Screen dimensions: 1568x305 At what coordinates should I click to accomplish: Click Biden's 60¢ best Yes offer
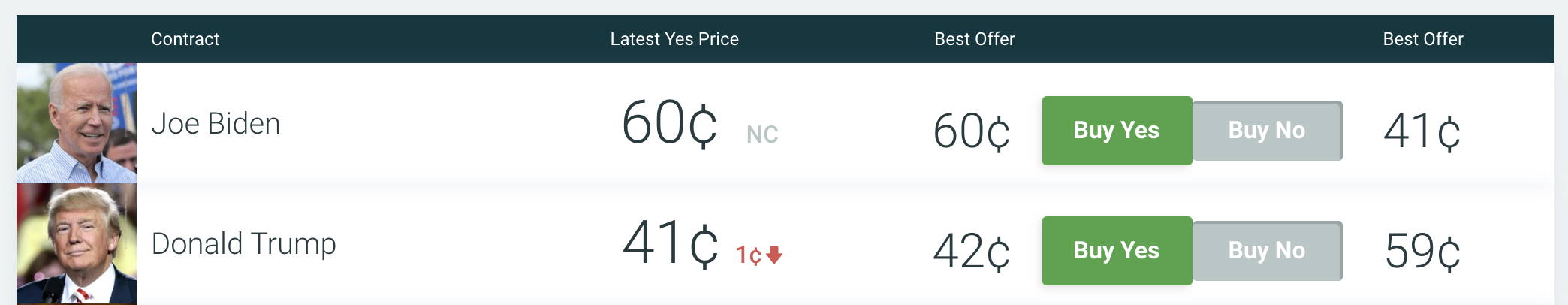[x=971, y=131]
